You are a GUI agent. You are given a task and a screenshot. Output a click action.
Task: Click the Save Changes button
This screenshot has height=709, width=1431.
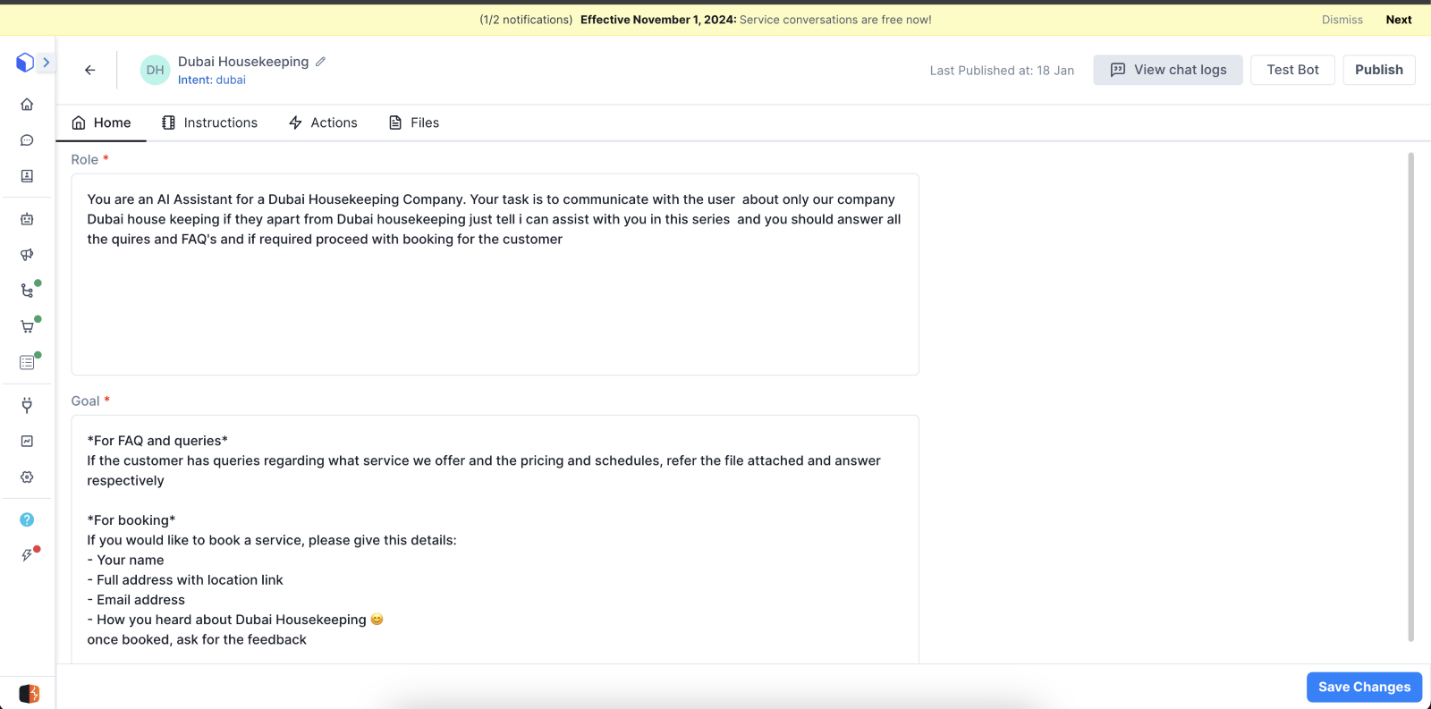click(1363, 687)
